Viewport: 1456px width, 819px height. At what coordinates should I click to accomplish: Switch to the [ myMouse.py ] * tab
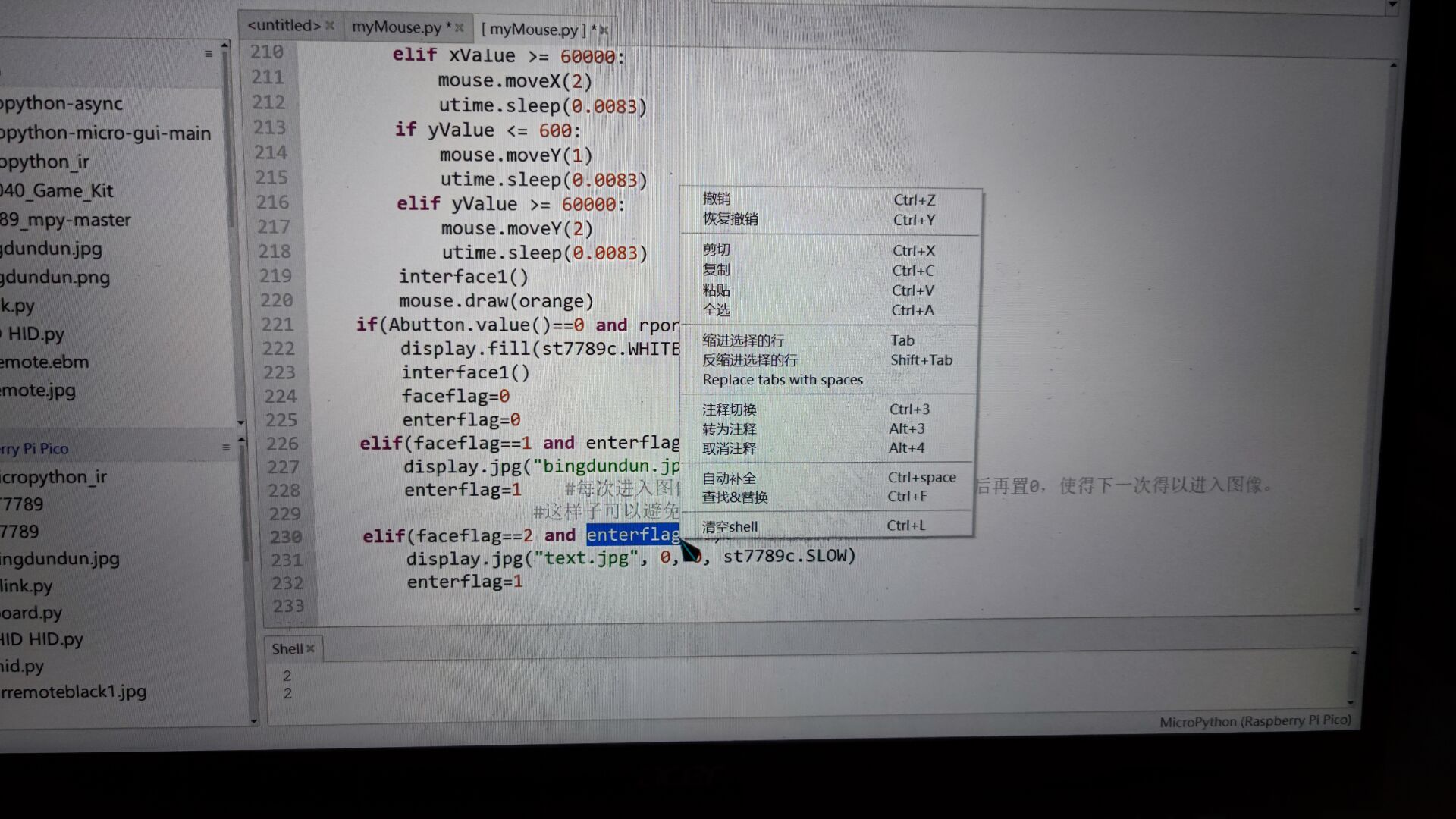pos(538,30)
